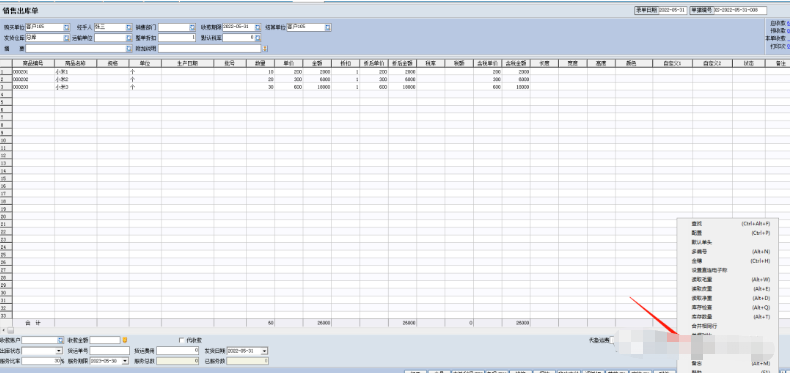Viewport: 804px width, 373px height.
Task: Click the 生产日期 column header
Action: coord(188,64)
